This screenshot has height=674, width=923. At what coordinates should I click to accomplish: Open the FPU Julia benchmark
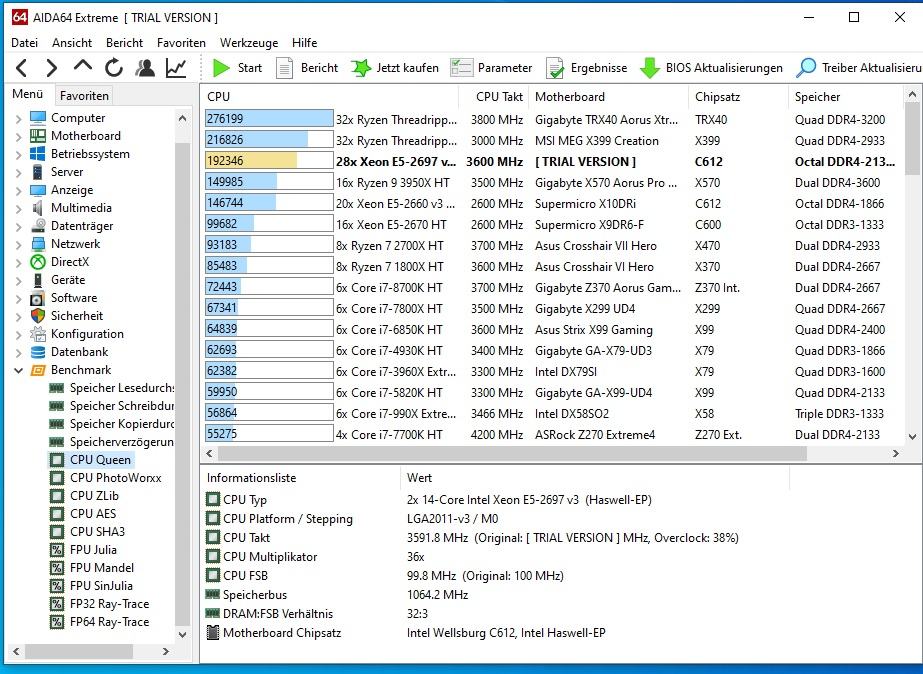[x=83, y=550]
